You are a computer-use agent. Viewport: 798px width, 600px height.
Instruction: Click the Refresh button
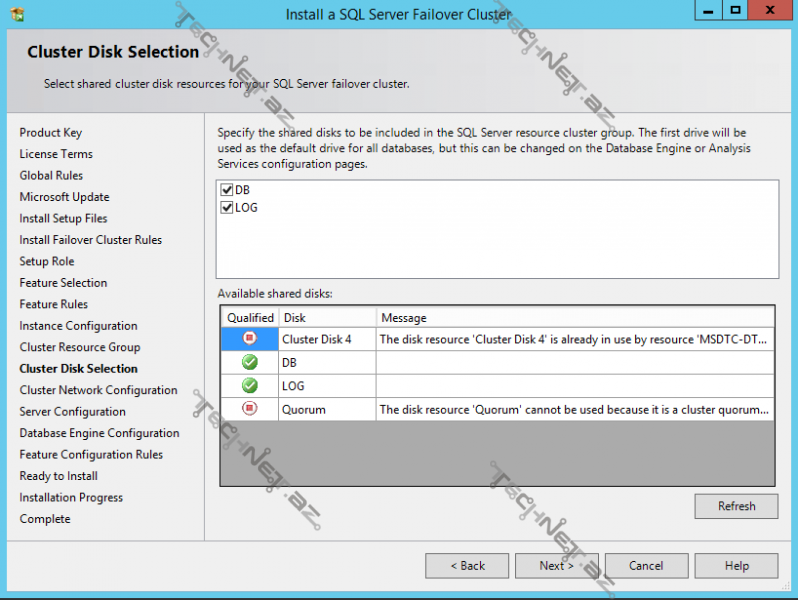[736, 506]
